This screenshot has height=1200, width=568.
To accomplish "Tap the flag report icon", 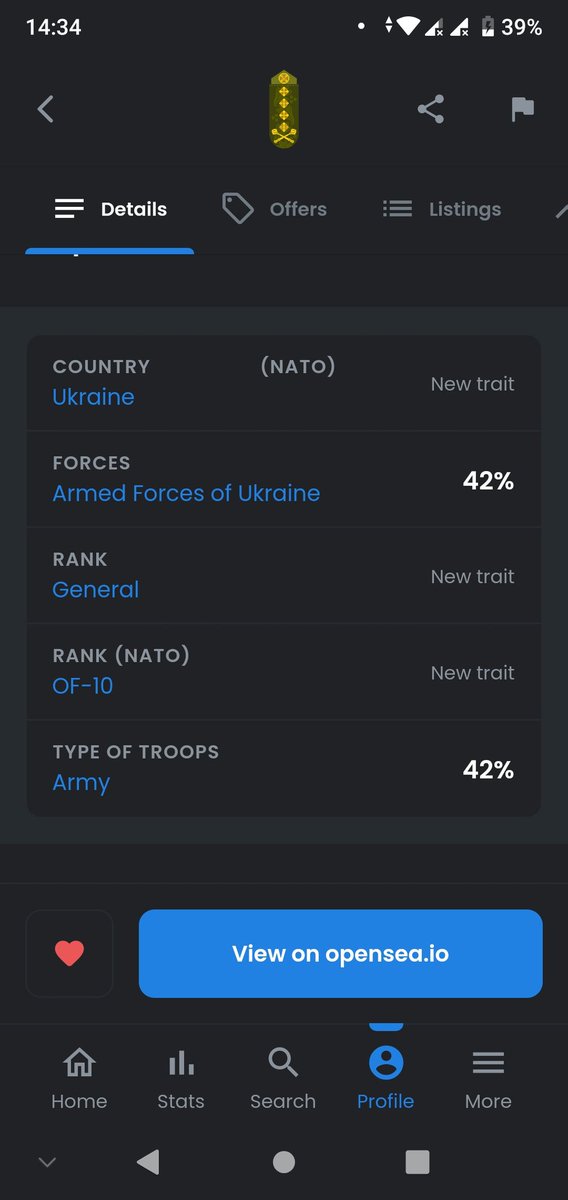I will [522, 109].
